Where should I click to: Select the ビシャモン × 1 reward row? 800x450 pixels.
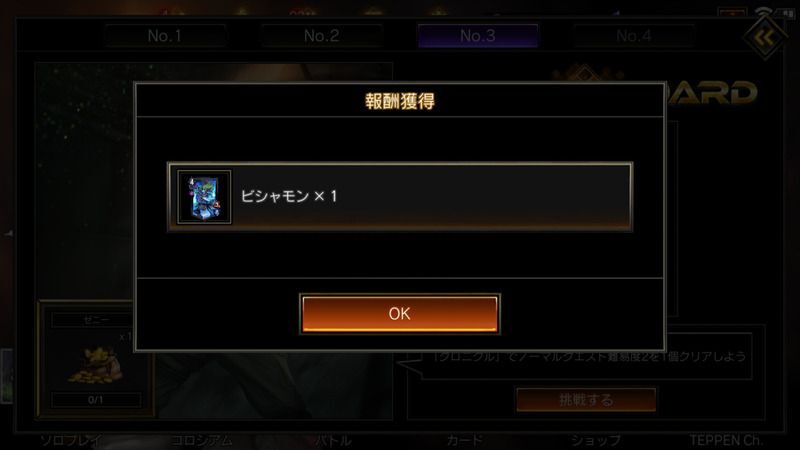point(400,197)
